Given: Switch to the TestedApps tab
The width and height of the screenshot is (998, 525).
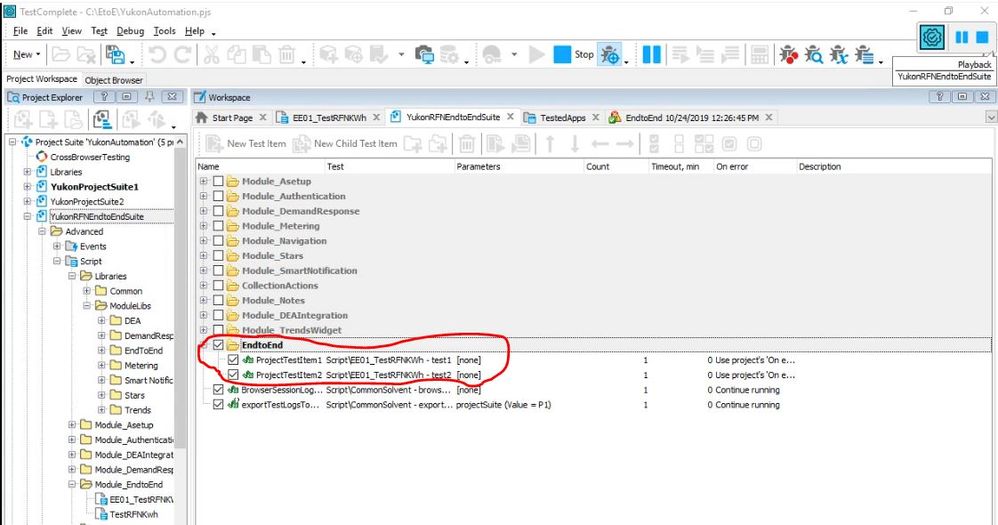Looking at the screenshot, I should [x=562, y=118].
